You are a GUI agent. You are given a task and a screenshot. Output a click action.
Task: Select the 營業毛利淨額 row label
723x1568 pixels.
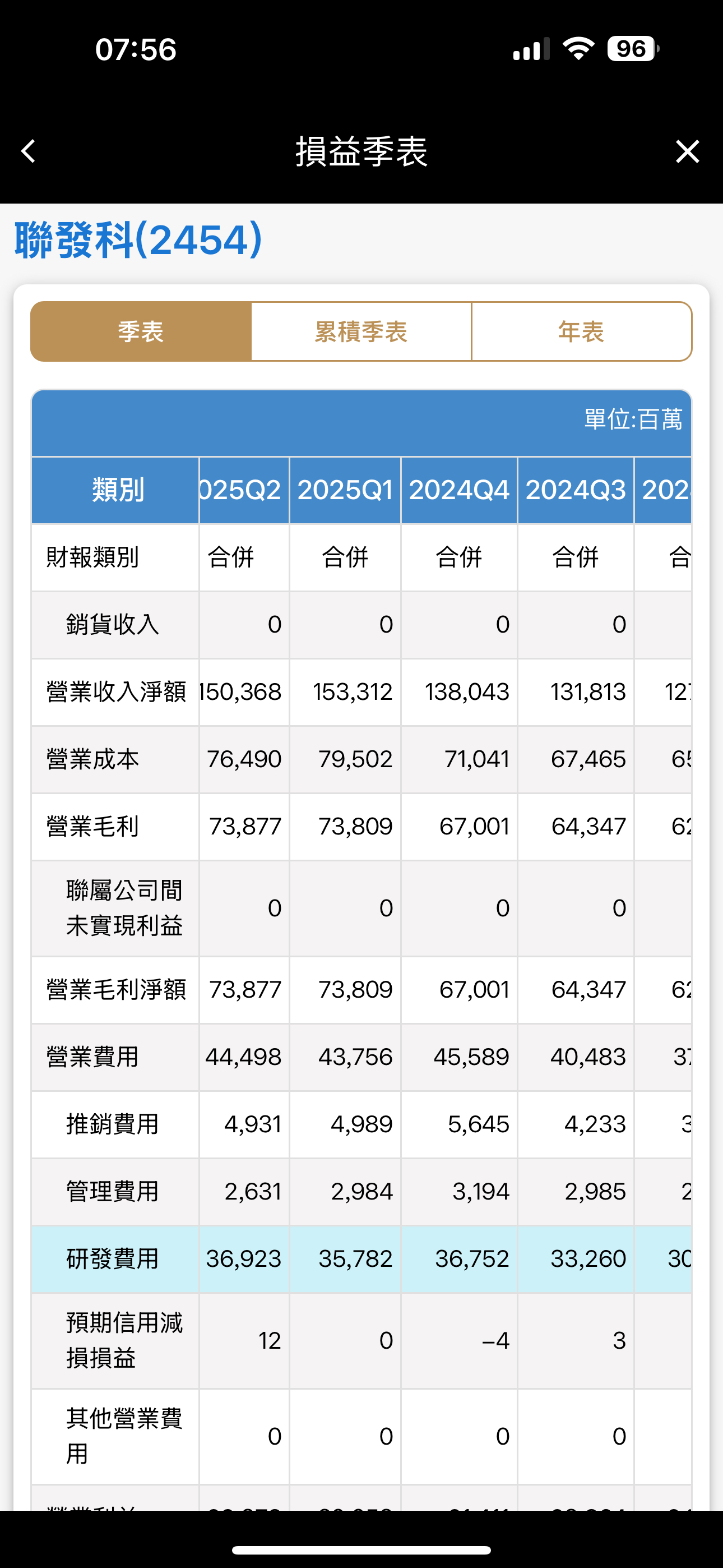pos(116,990)
